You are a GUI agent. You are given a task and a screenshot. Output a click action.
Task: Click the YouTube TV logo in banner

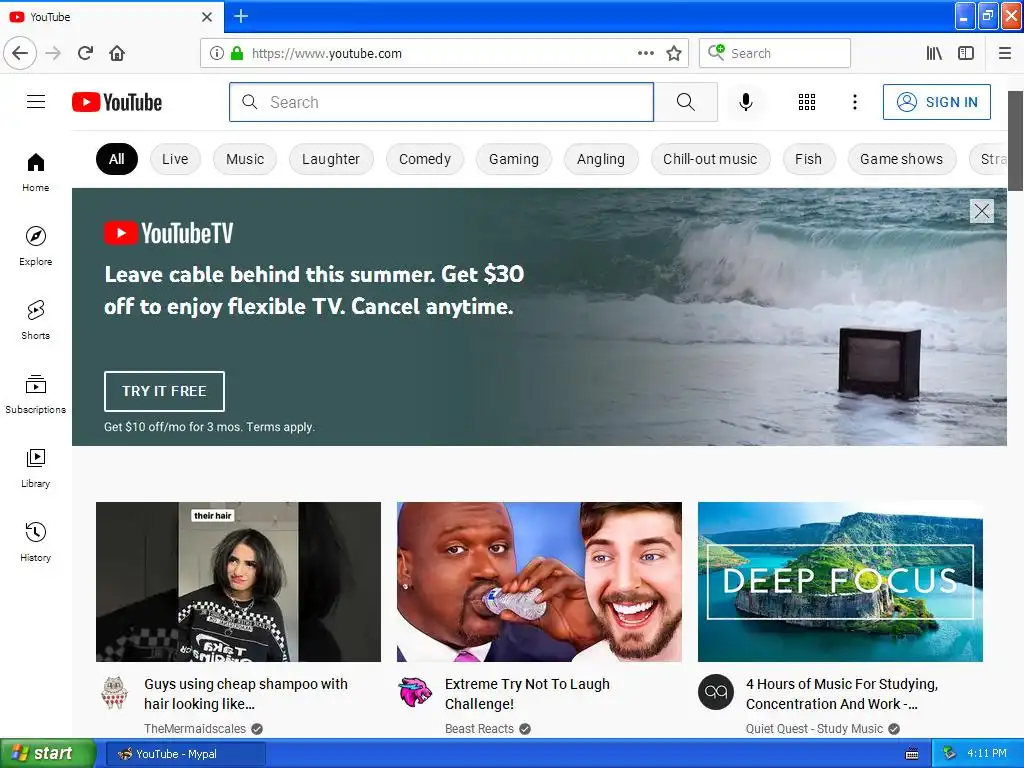point(168,233)
